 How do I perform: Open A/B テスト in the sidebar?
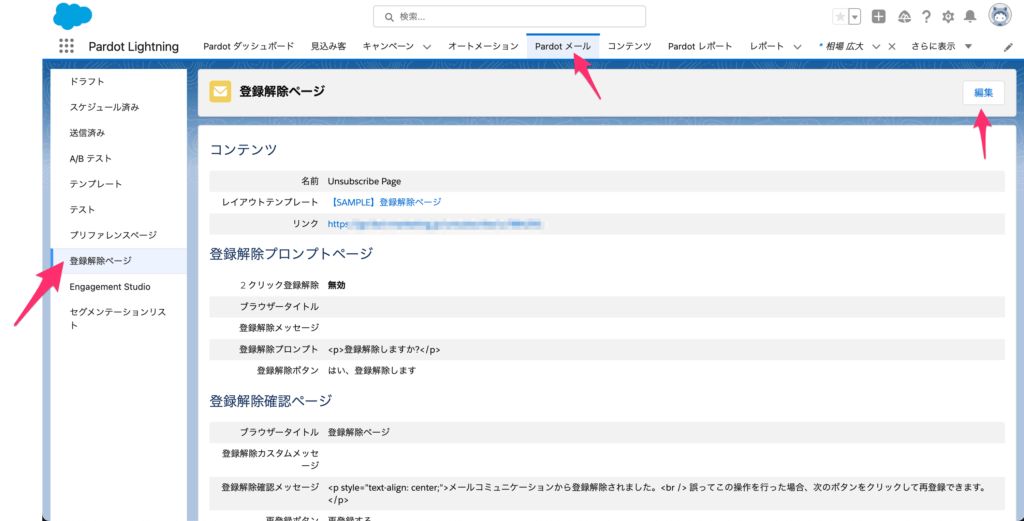click(91, 158)
